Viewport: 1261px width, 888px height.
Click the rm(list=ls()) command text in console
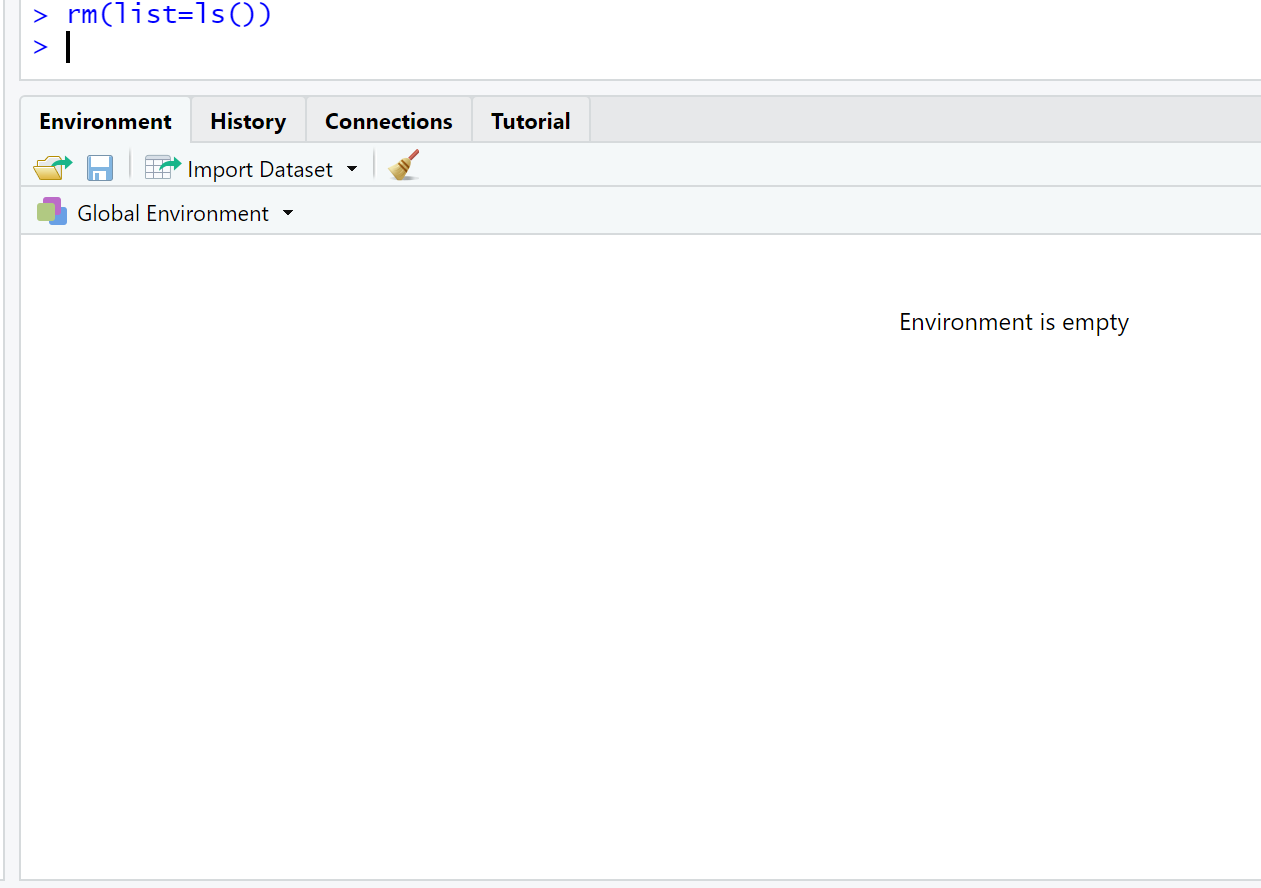[169, 15]
